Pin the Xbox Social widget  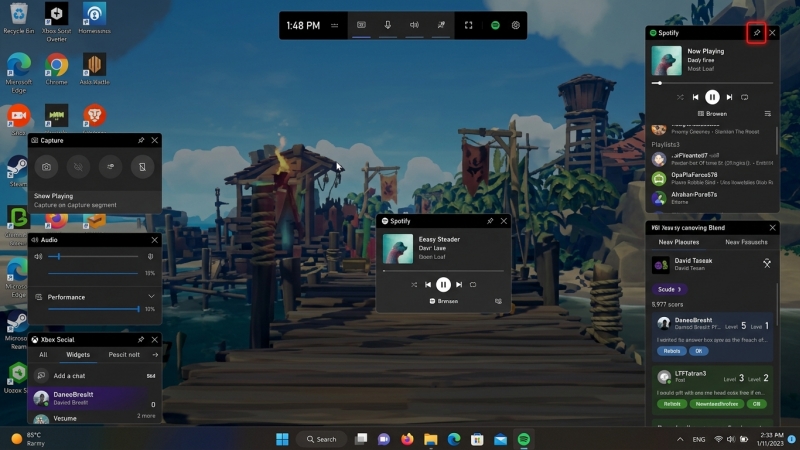click(141, 340)
